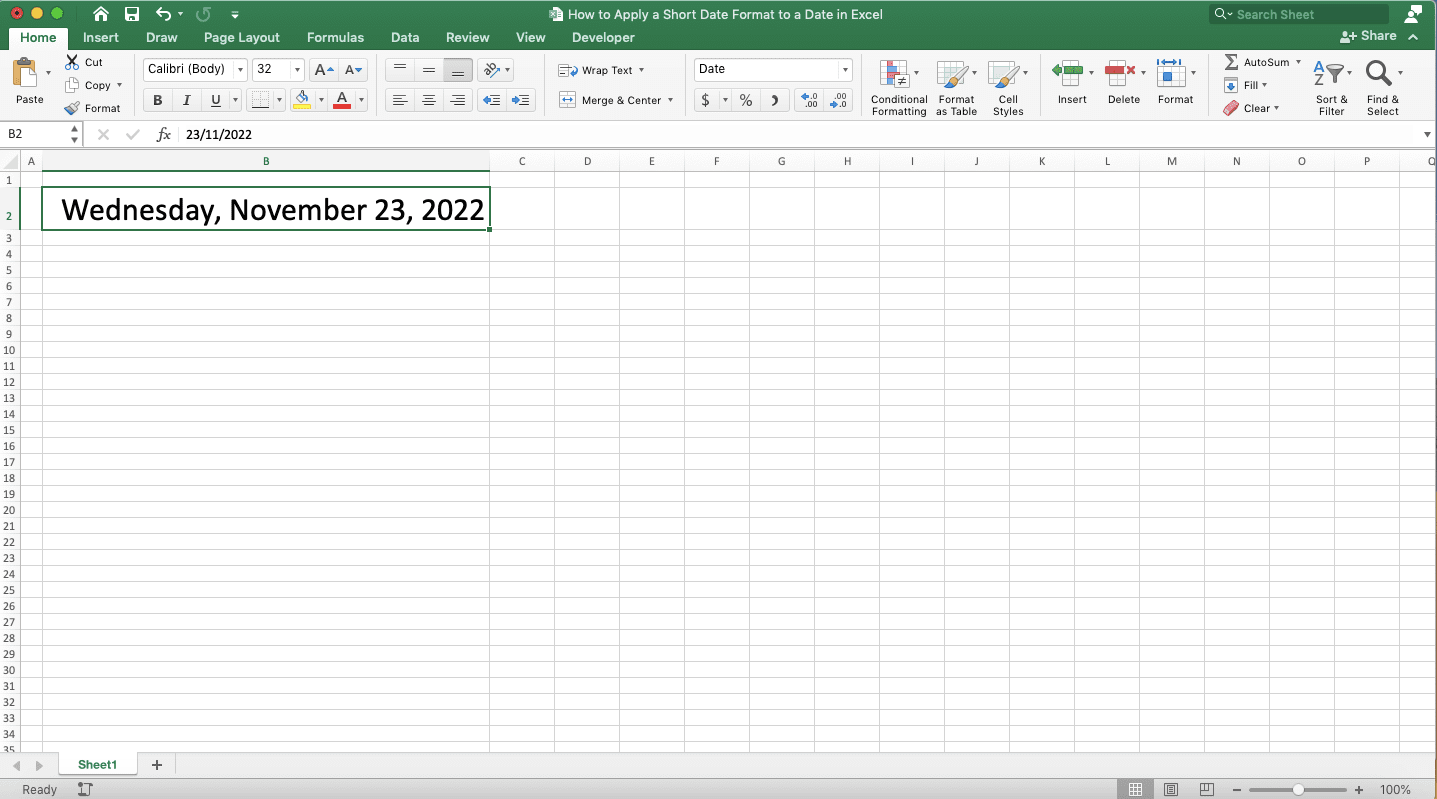Switch to the Formulas ribbon tab
Screen dimensions: 1437x799
pos(335,38)
